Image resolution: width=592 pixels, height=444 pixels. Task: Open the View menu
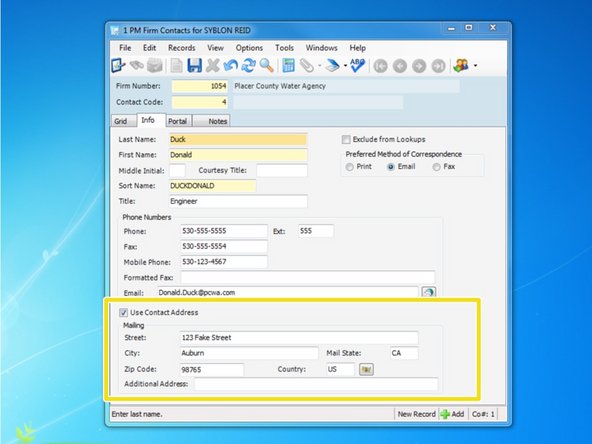(215, 48)
